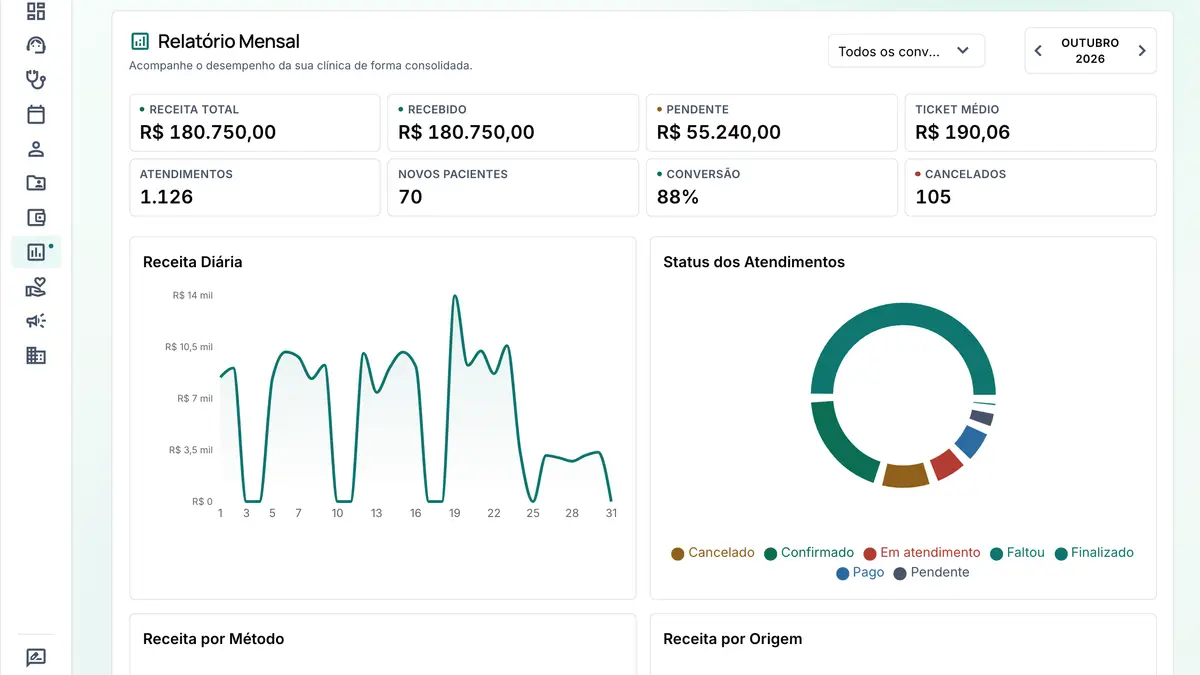Click the Receita Diária chart title
The image size is (1200, 675).
193,262
